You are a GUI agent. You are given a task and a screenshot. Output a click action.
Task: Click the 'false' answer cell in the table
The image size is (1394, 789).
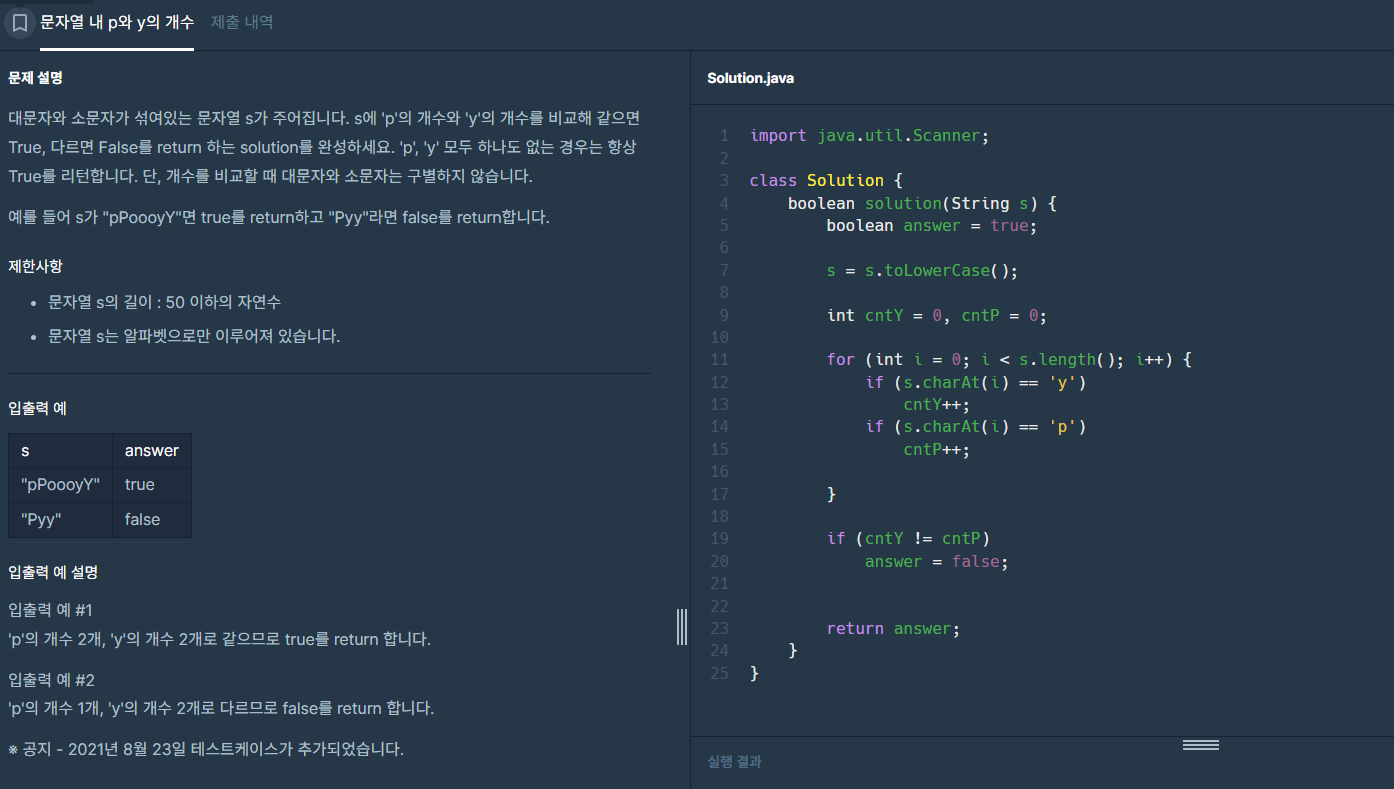tap(152, 520)
